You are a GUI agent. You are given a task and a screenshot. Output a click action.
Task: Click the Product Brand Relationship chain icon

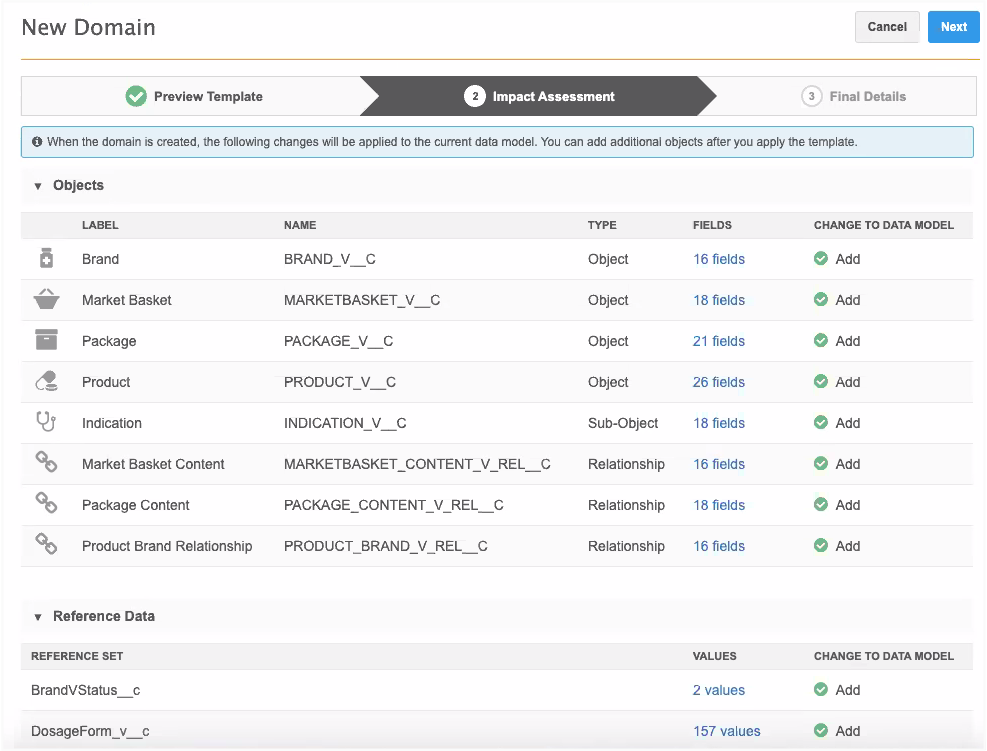[46, 546]
